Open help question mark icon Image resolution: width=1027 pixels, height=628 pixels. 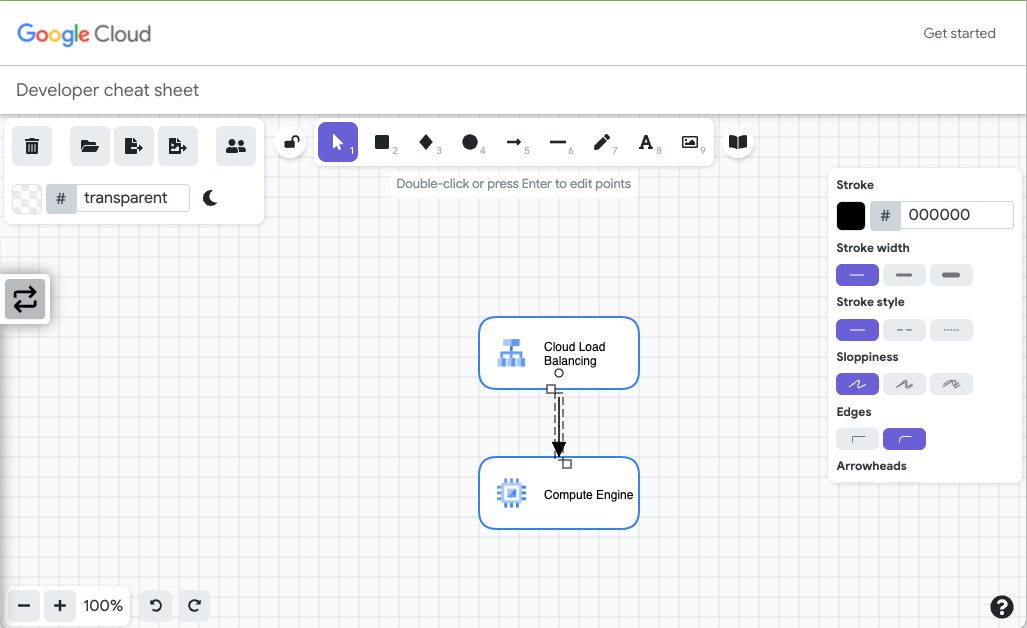(1001, 607)
